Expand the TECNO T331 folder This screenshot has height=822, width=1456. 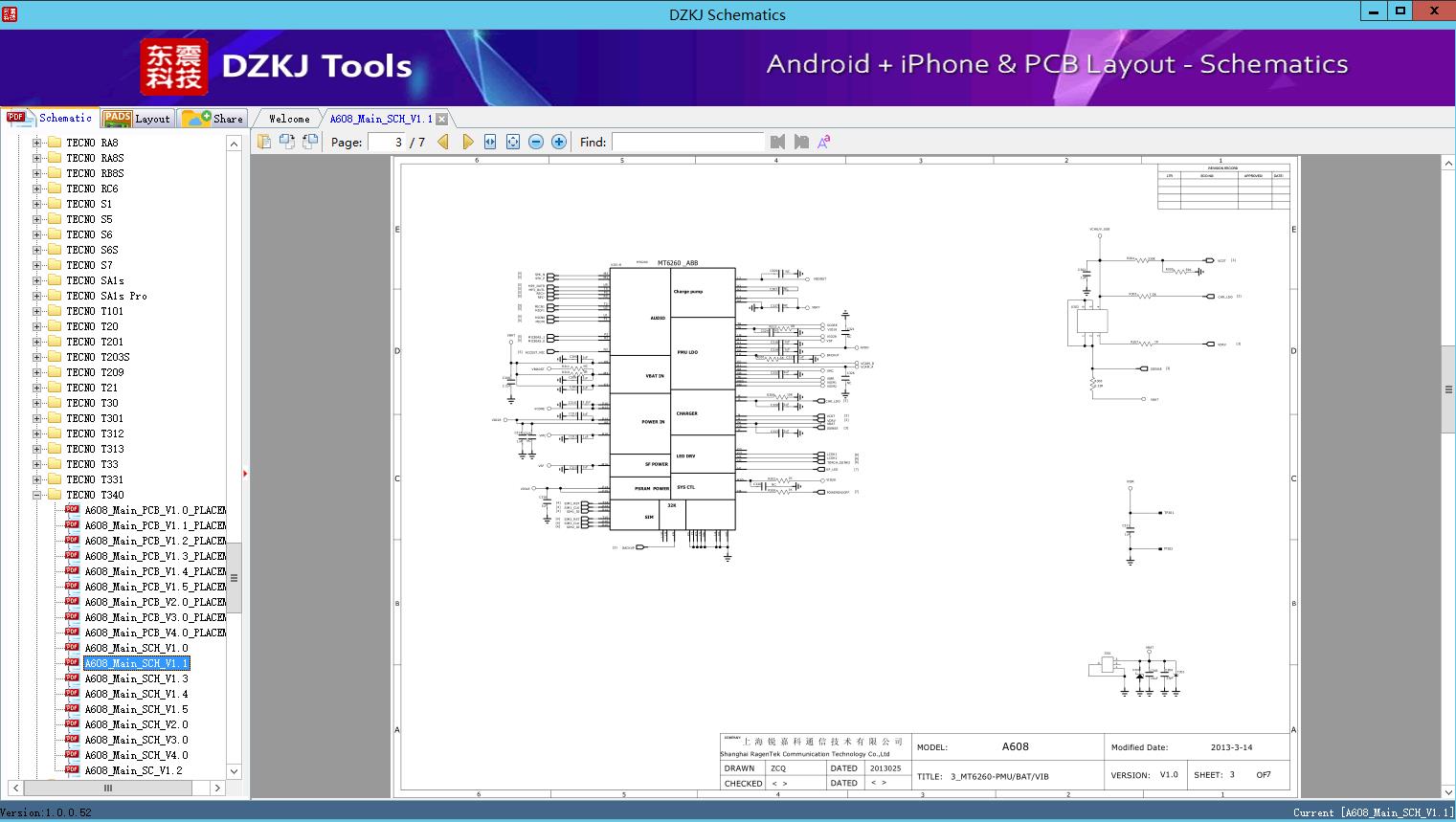click(x=36, y=479)
